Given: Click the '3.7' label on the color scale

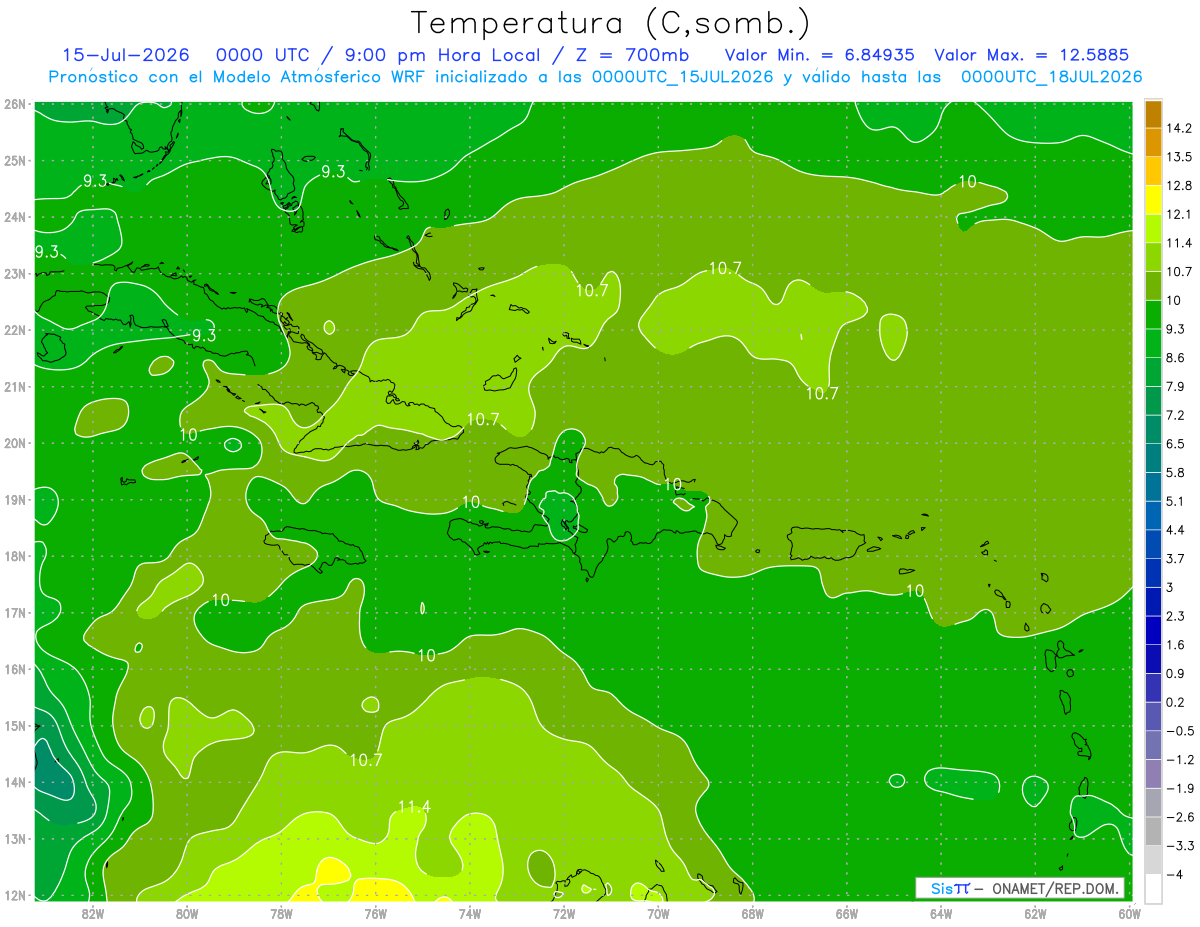Looking at the screenshot, I should tap(1176, 558).
